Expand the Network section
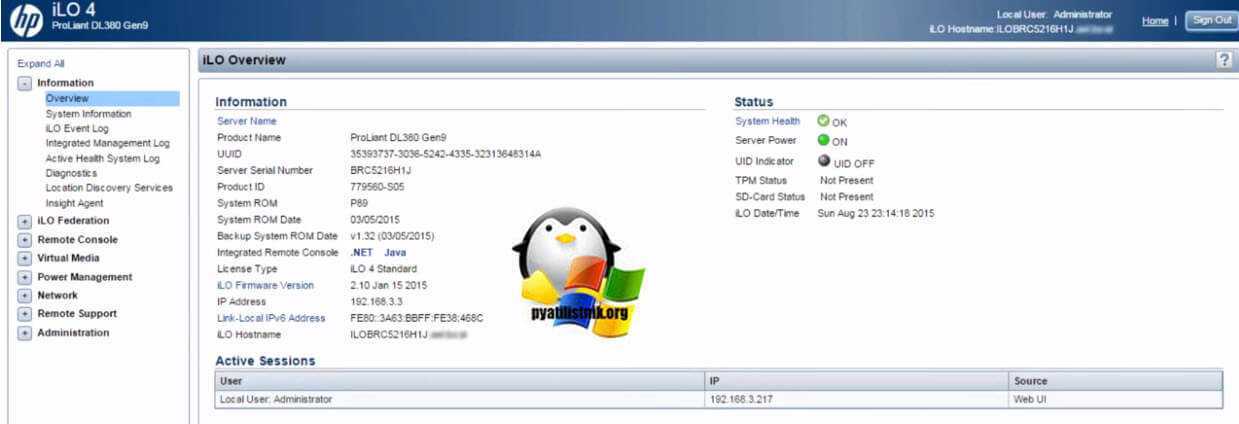The image size is (1239, 424). coord(24,296)
